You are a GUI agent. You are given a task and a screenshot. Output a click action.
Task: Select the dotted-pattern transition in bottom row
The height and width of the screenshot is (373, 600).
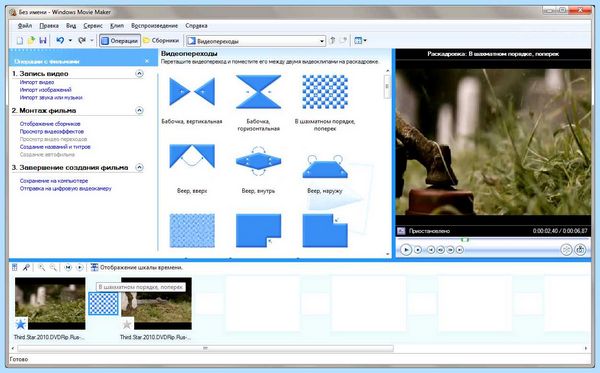pyautogui.click(x=192, y=230)
